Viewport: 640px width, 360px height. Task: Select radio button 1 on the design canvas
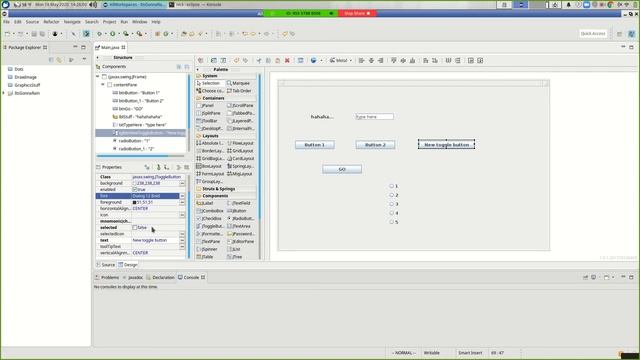click(391, 186)
